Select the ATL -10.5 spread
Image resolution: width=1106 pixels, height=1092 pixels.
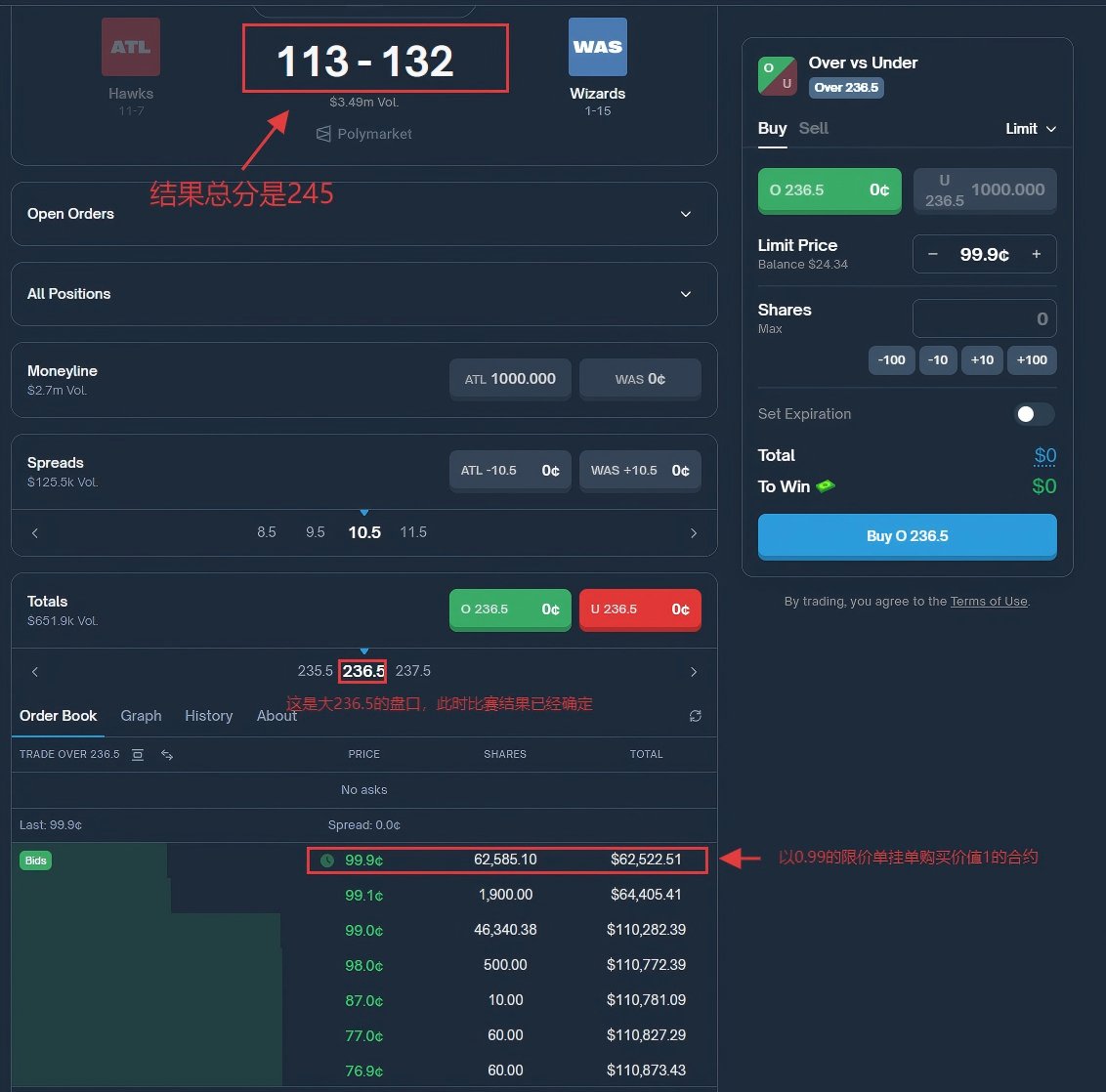(x=510, y=471)
